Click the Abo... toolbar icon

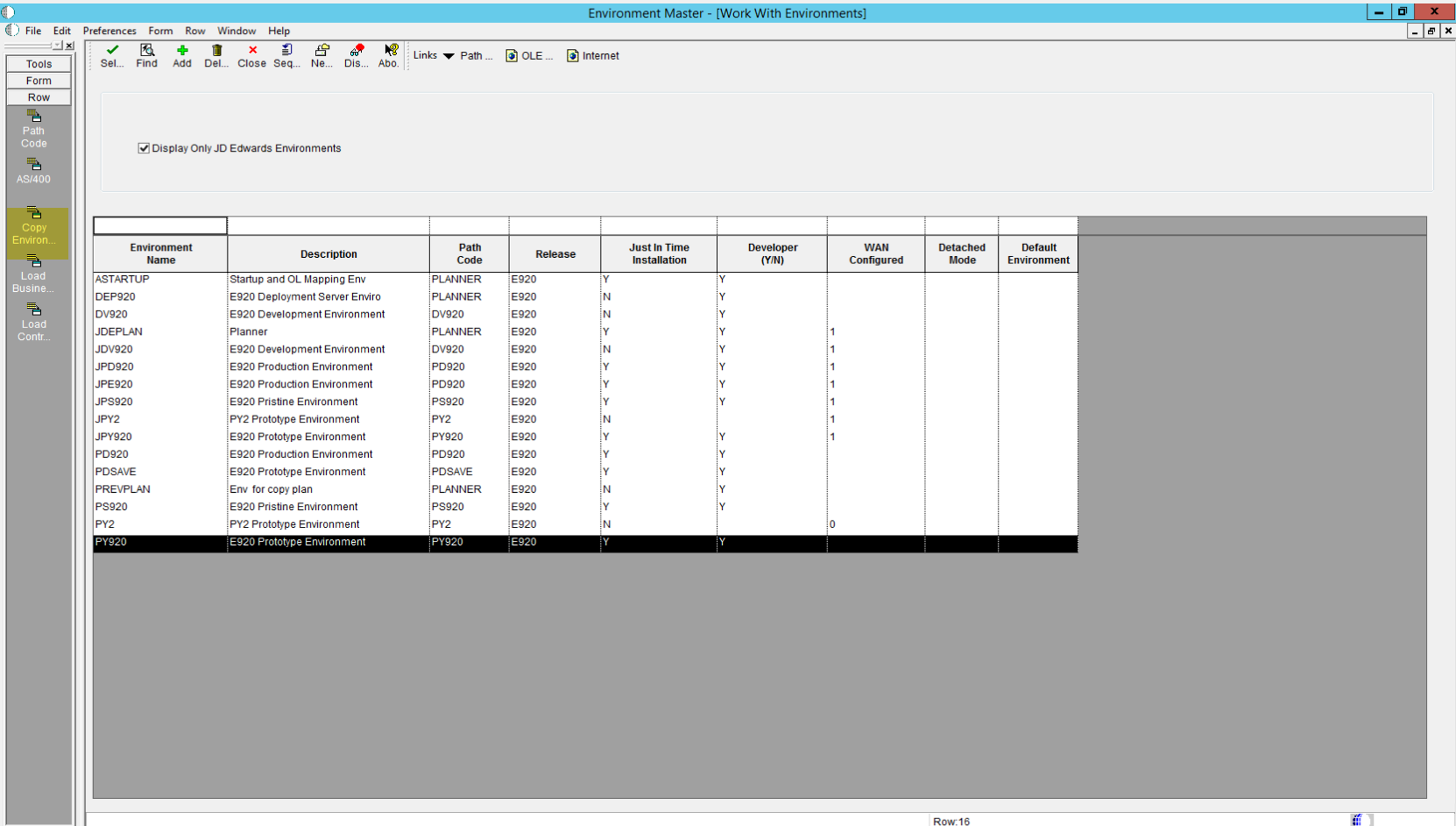[389, 56]
